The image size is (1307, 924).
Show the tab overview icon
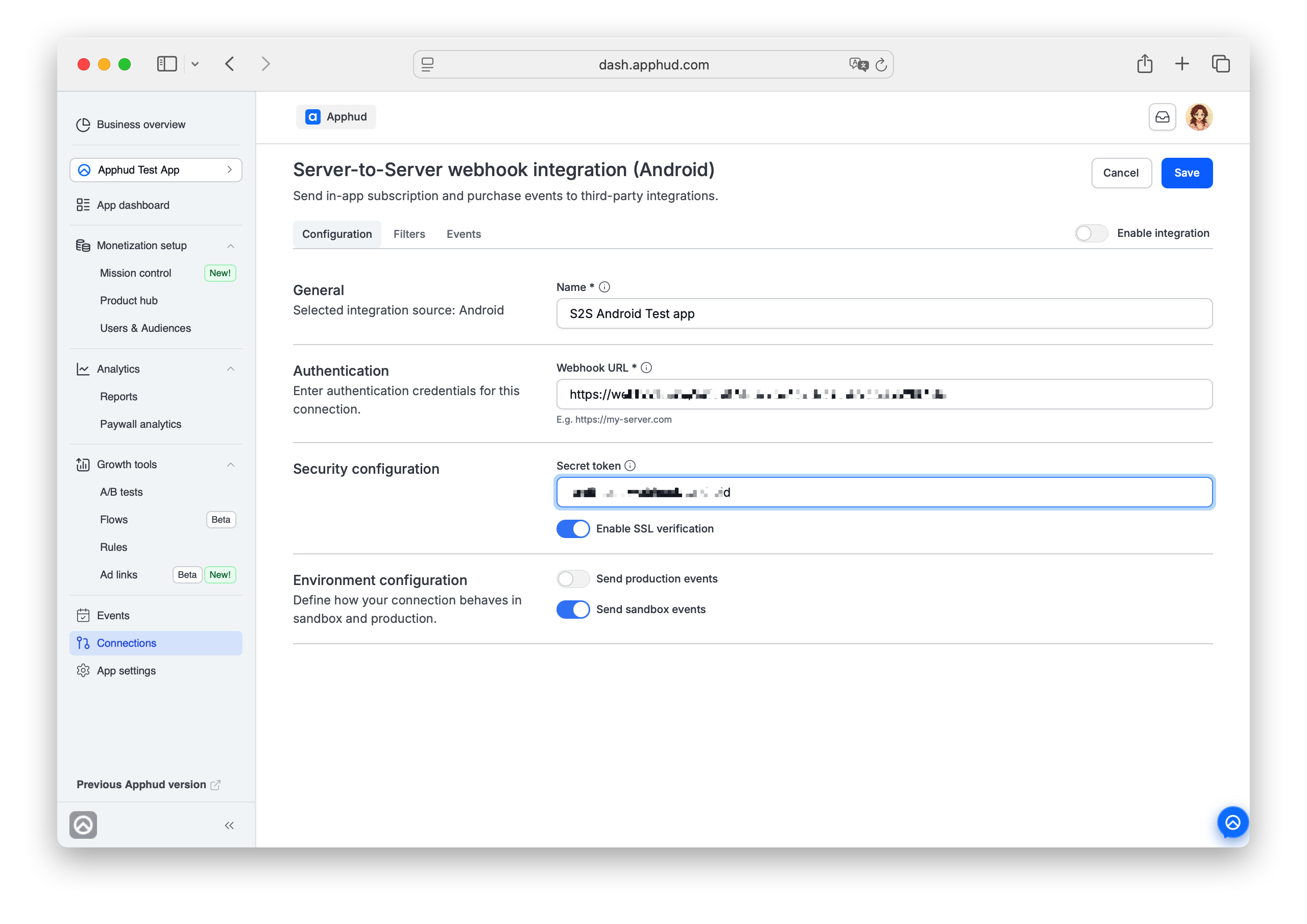[x=1221, y=63]
